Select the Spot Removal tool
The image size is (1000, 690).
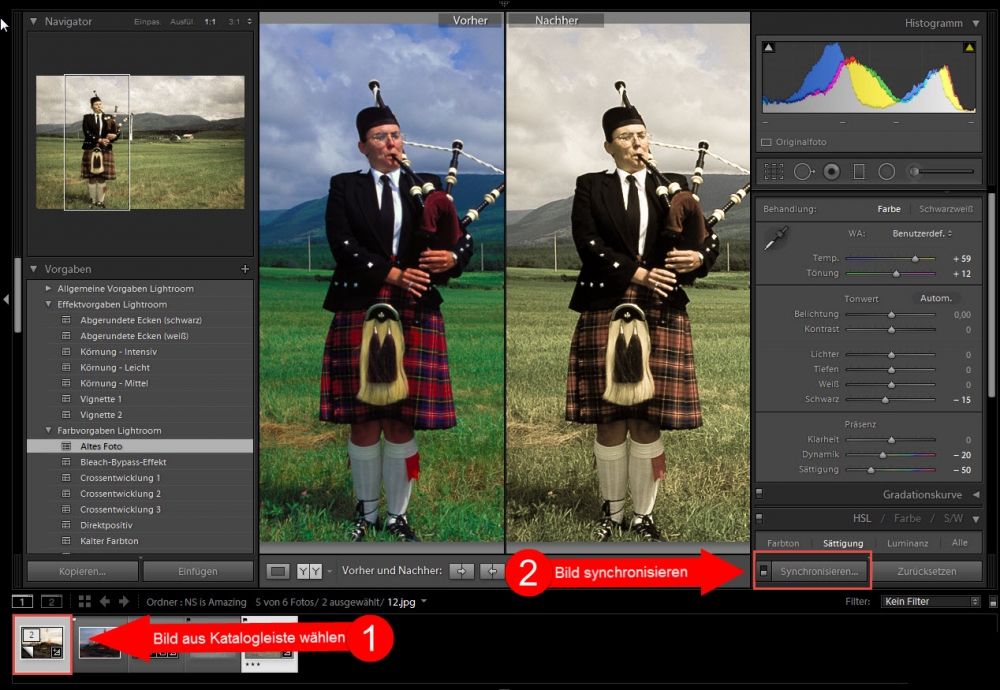(803, 171)
